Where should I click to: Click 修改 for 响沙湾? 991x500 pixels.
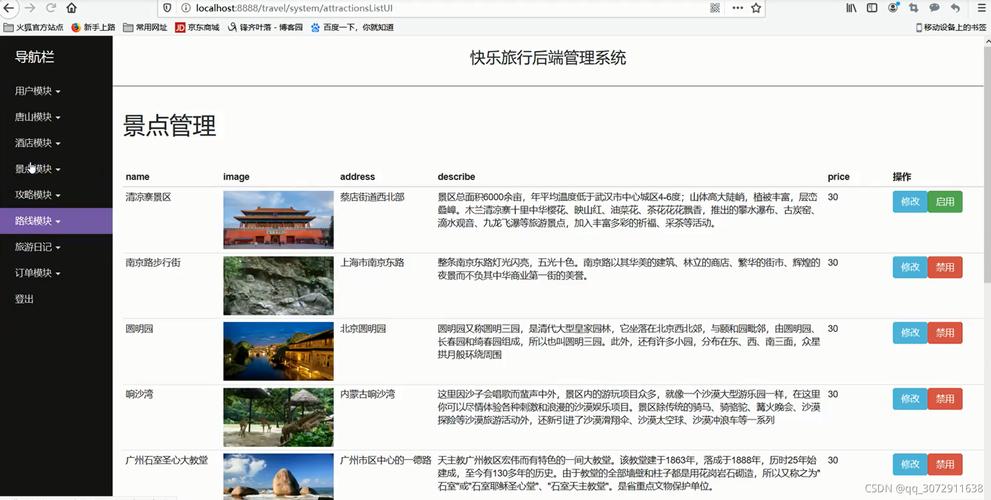pos(910,399)
